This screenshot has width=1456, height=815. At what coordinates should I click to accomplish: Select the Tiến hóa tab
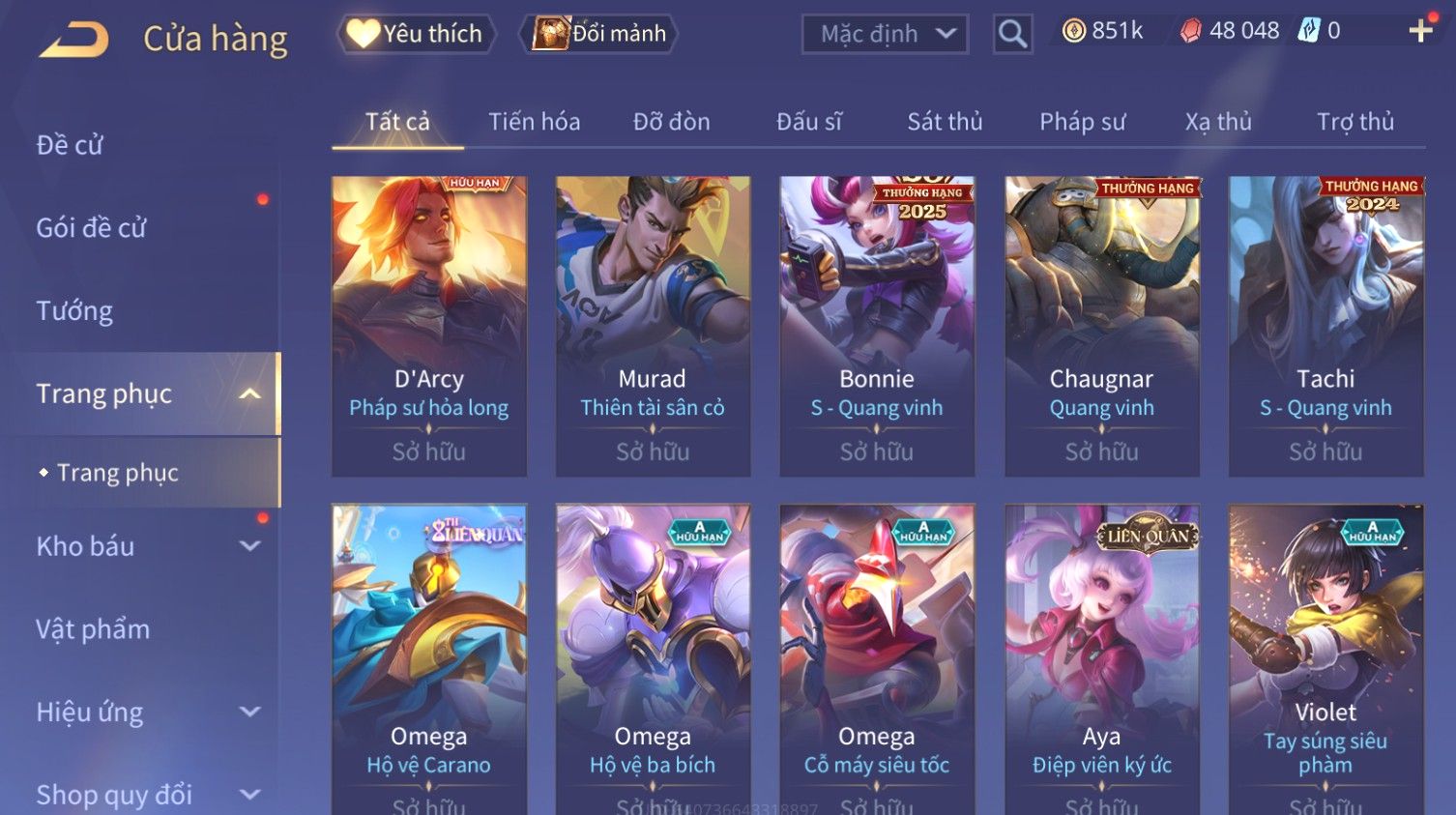click(x=534, y=122)
